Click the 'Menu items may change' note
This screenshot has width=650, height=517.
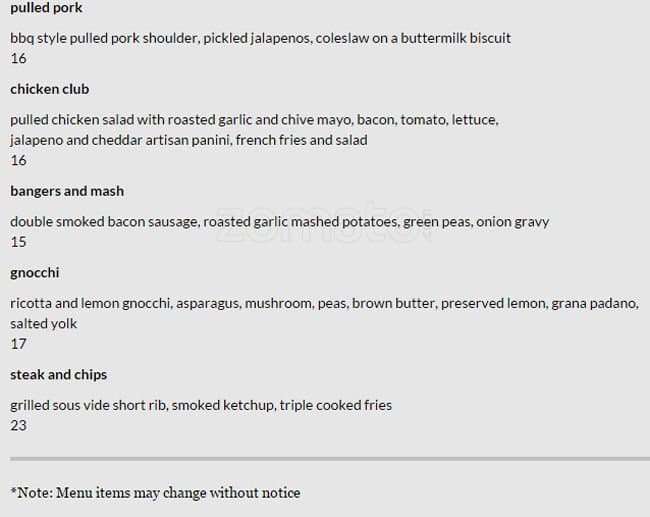coord(155,492)
